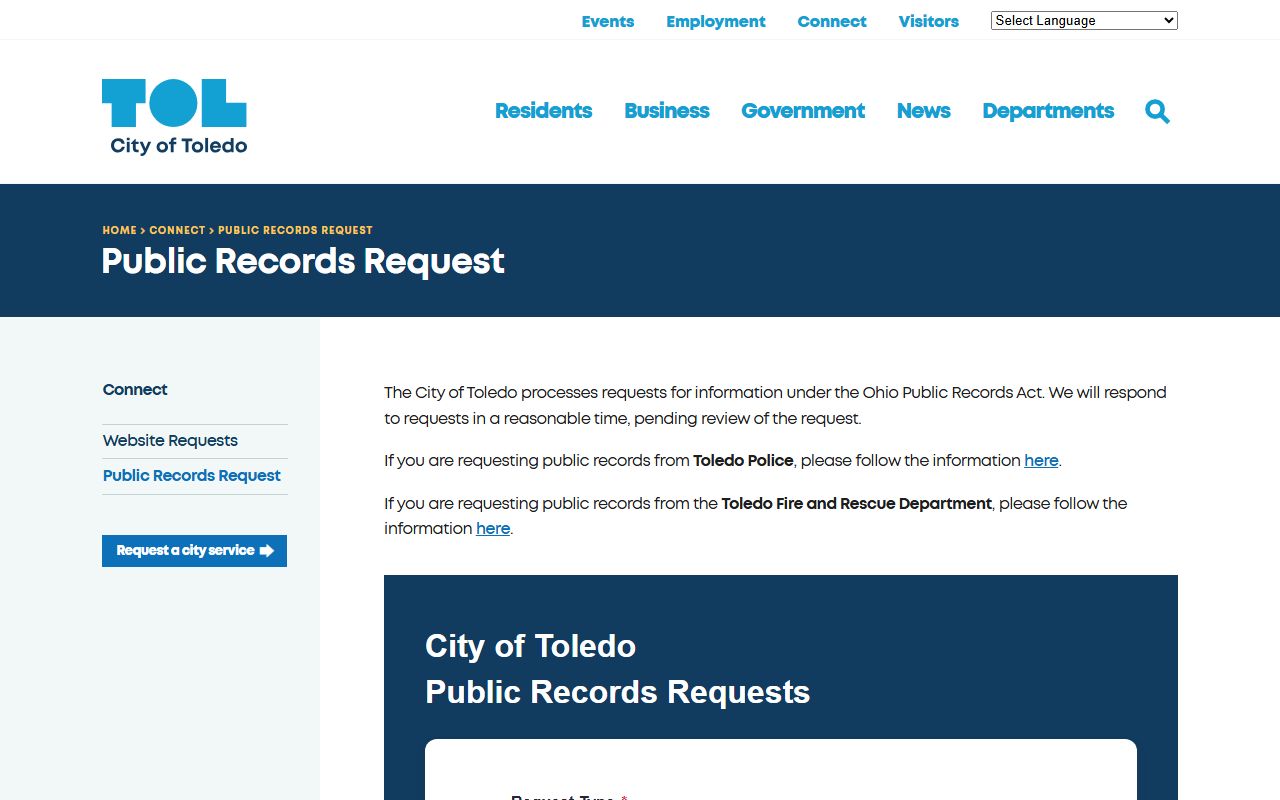1280x800 pixels.
Task: Click the Public Records Requests form heading
Action: tap(617, 692)
